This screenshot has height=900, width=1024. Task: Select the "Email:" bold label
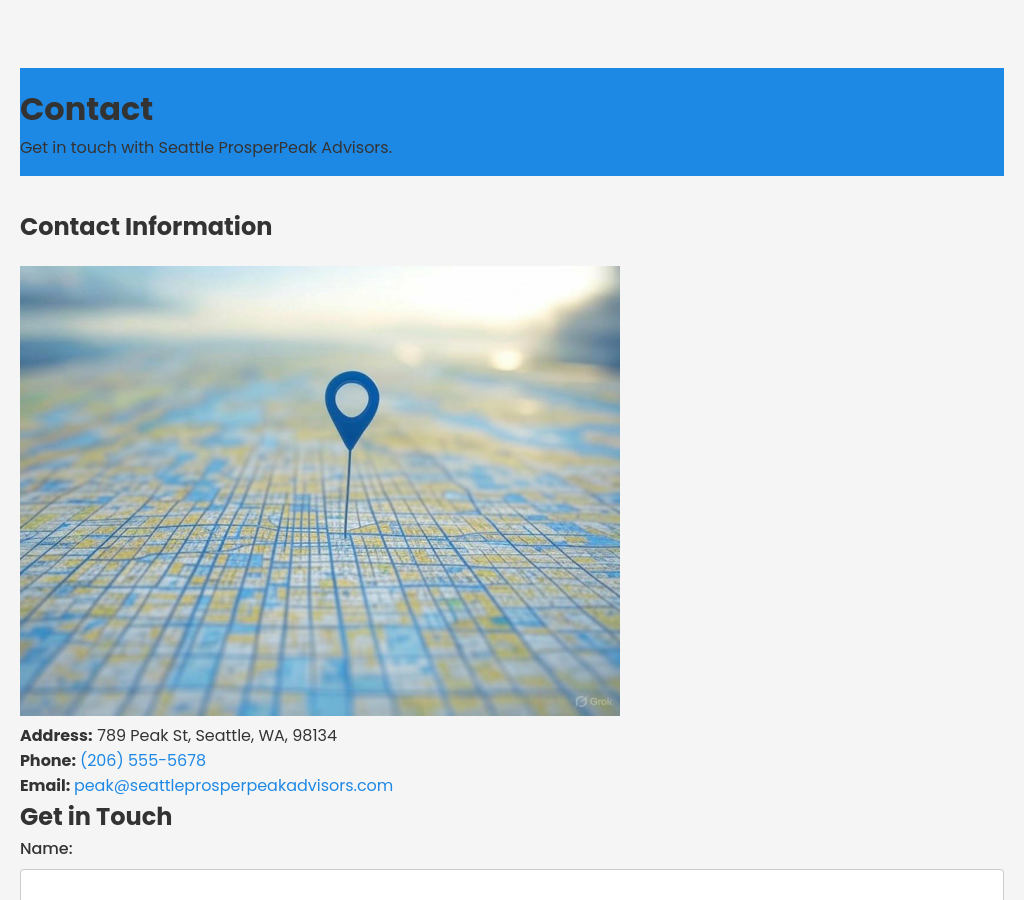pyautogui.click(x=45, y=786)
